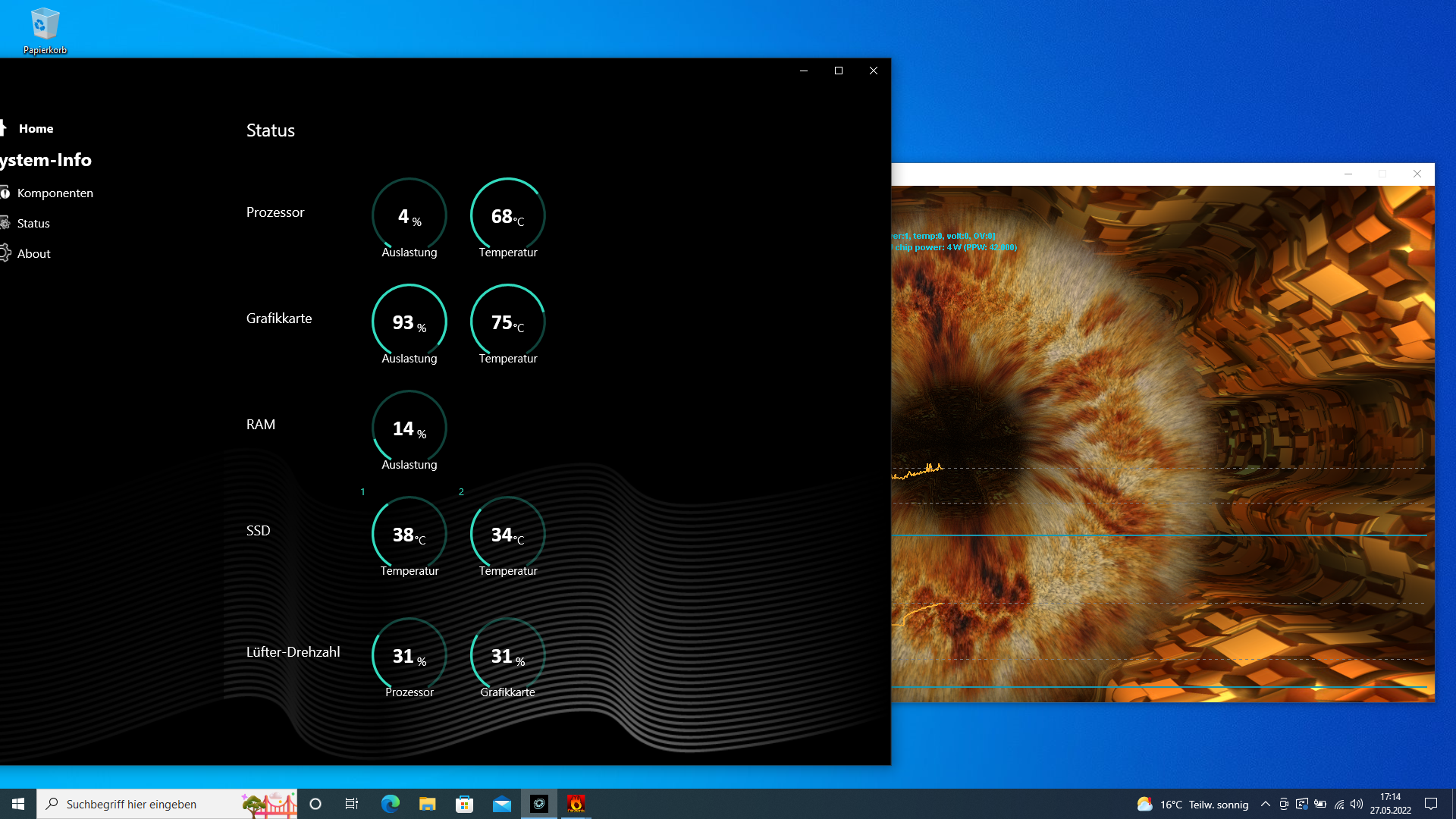1456x819 pixels.
Task: Open File Explorer from the taskbar
Action: (427, 804)
